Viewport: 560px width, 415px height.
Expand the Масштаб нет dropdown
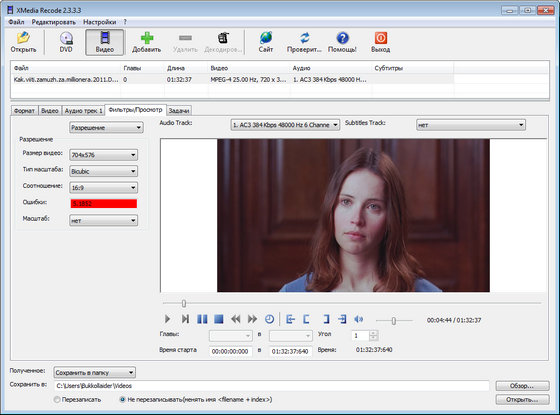[x=103, y=221]
